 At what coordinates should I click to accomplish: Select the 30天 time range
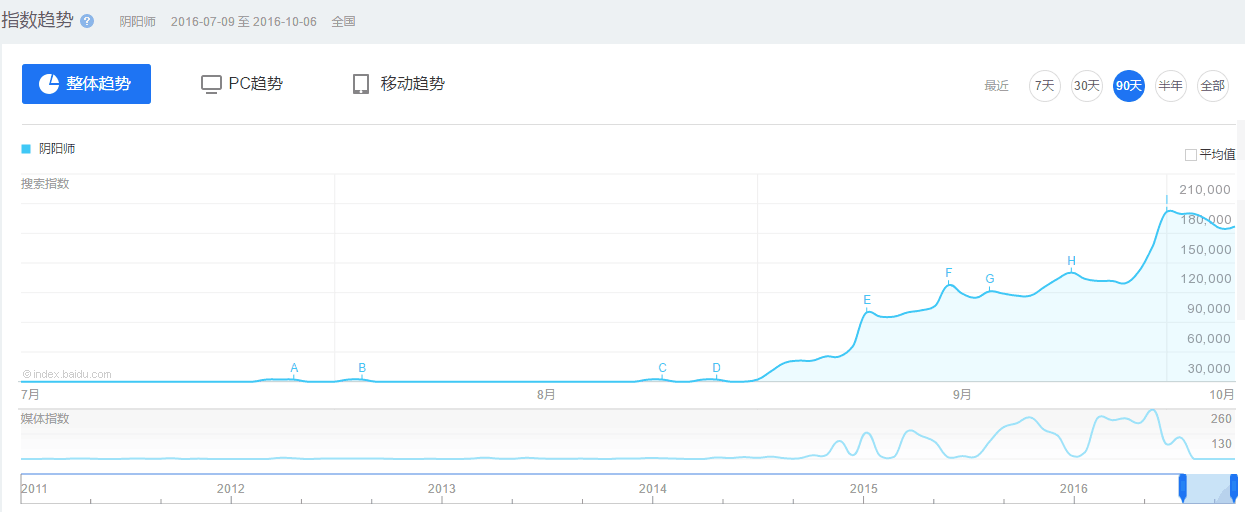1086,86
